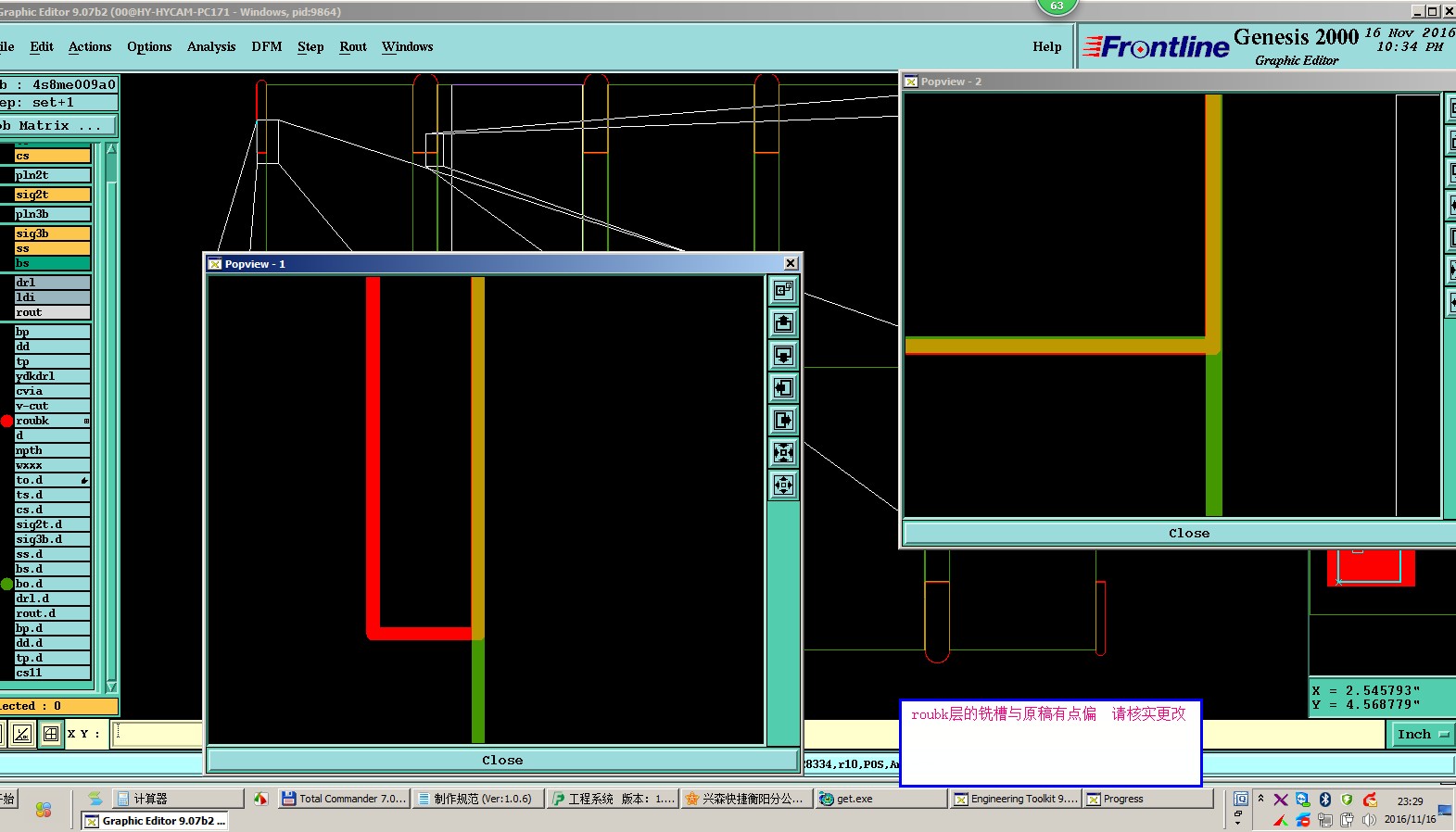Select the to.d layer
This screenshot has height=832, width=1456.
click(53, 480)
